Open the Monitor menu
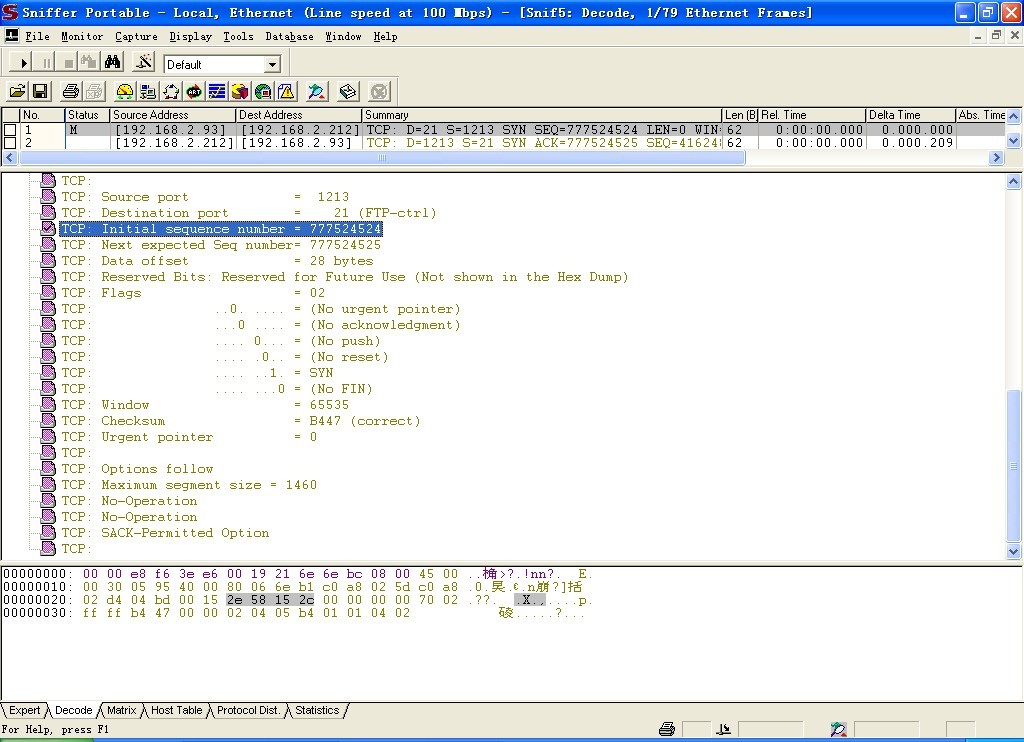Image resolution: width=1024 pixels, height=742 pixels. (82, 36)
